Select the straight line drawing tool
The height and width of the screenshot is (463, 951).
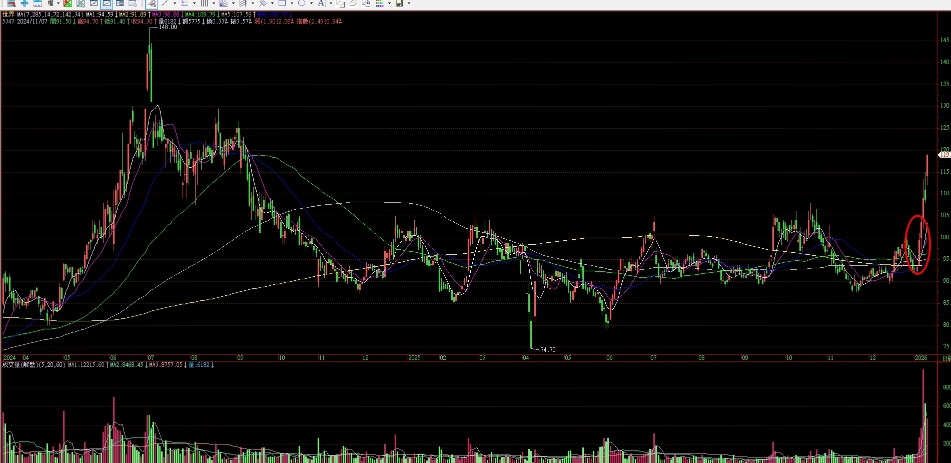(165, 4)
